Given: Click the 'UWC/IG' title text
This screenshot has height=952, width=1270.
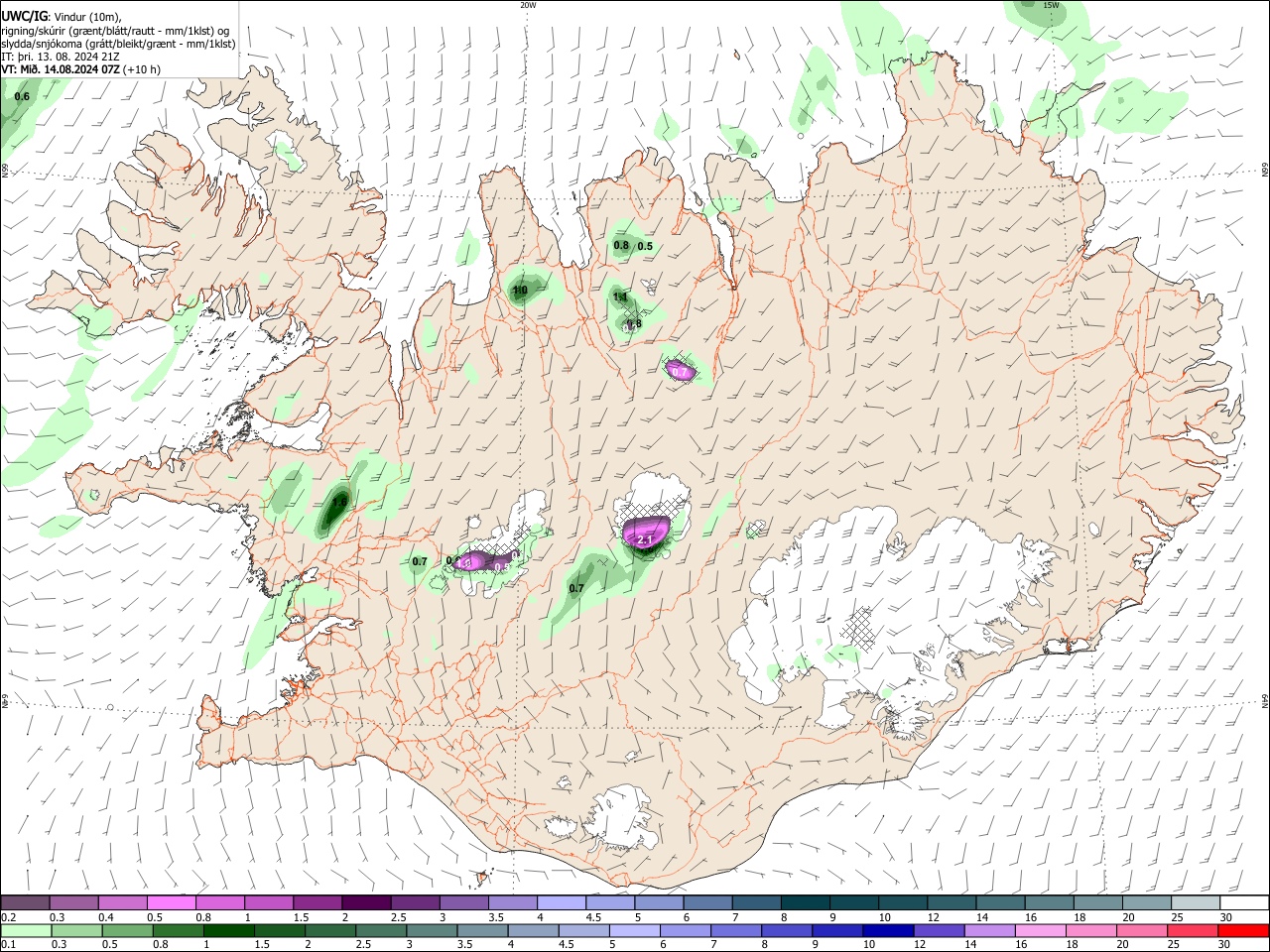Looking at the screenshot, I should (x=24, y=16).
